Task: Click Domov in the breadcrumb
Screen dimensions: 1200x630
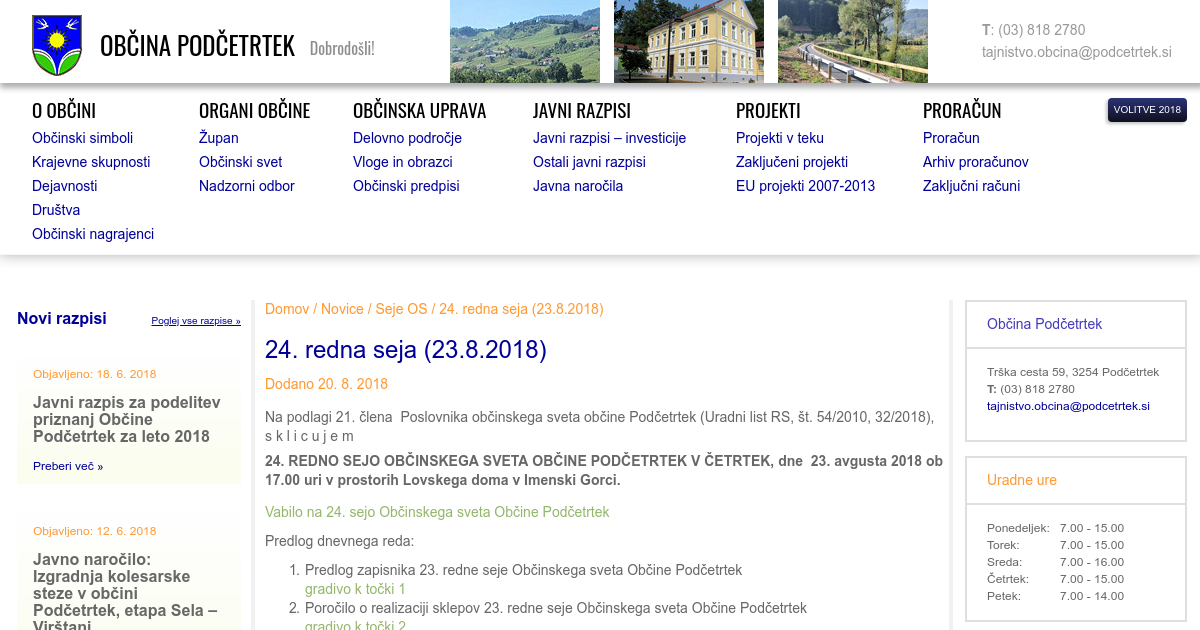Action: [287, 309]
